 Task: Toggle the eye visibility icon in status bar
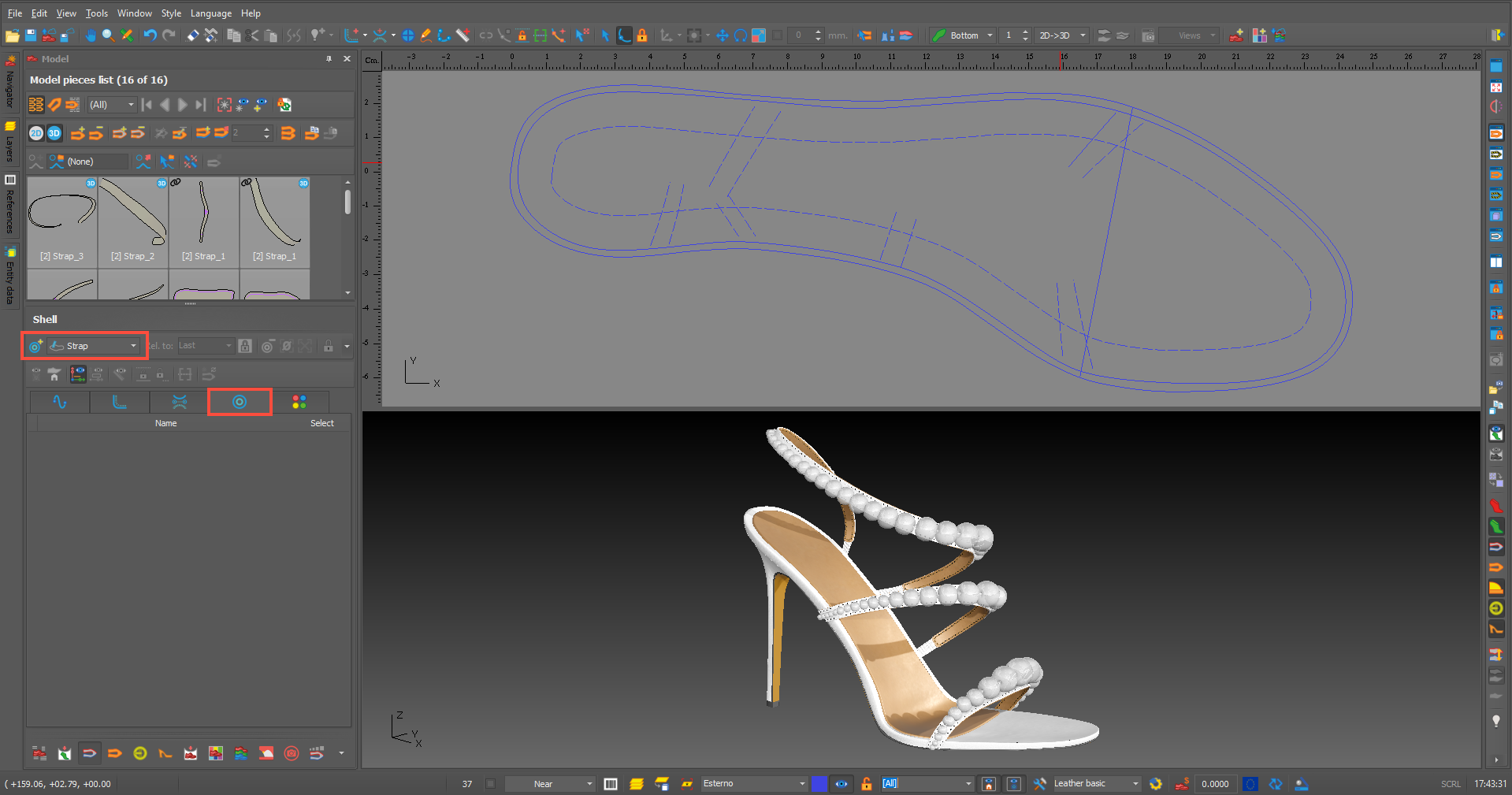pyautogui.click(x=841, y=784)
